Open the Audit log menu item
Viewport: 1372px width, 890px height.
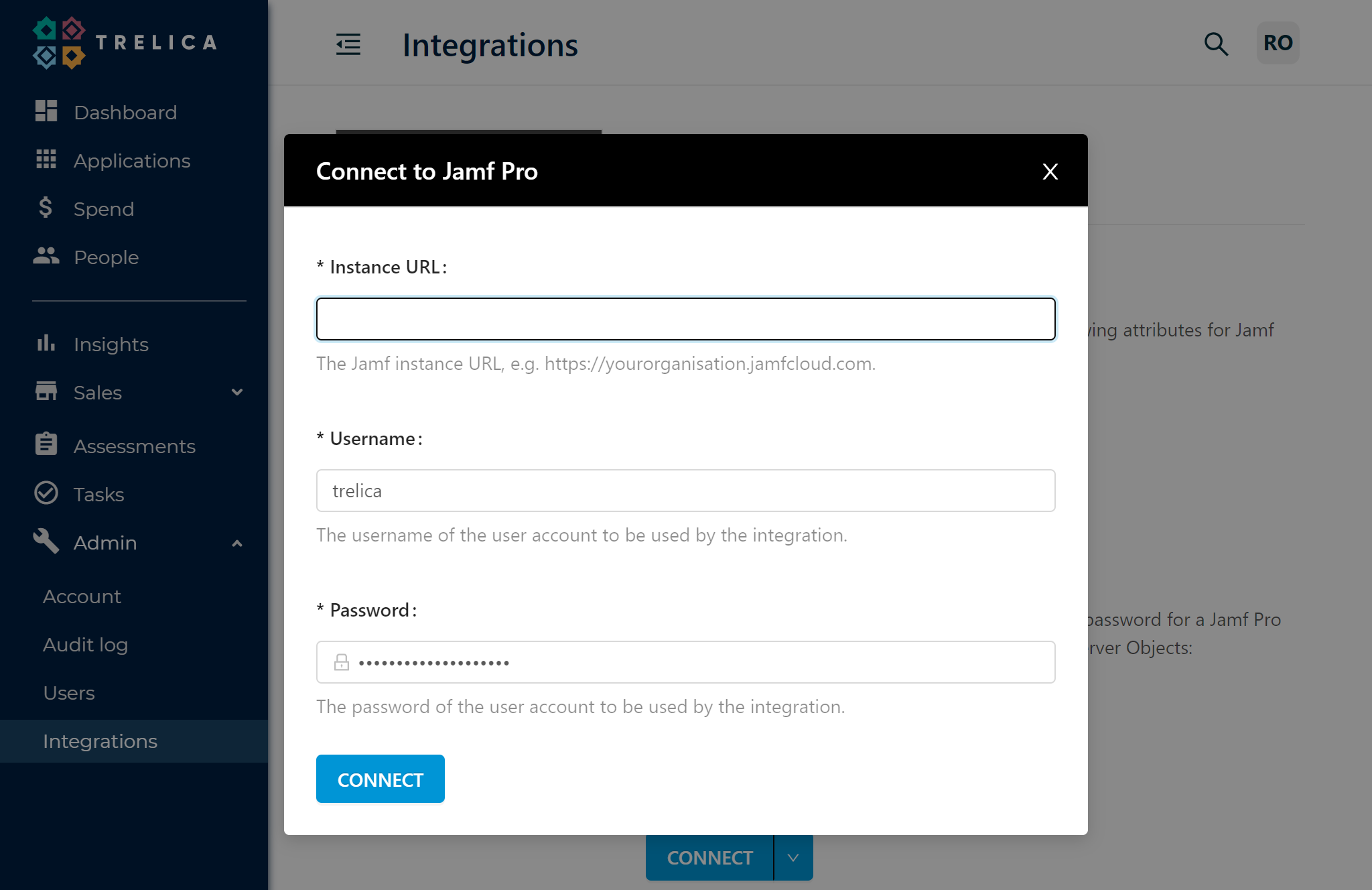[86, 645]
